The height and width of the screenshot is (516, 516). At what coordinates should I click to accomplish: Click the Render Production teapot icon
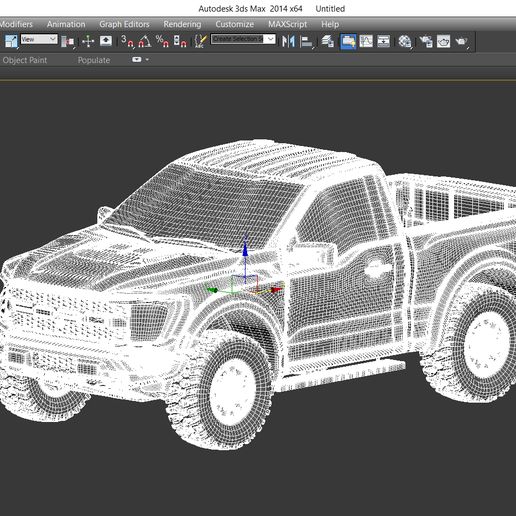click(x=462, y=42)
